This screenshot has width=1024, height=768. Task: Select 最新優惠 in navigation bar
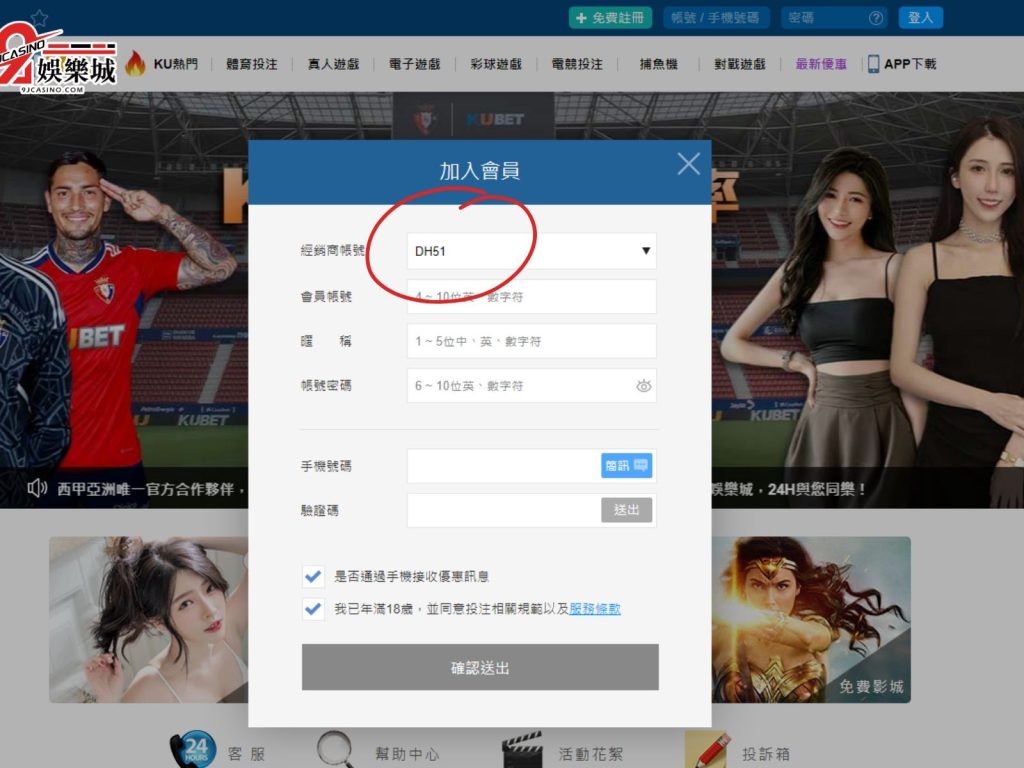(x=820, y=64)
